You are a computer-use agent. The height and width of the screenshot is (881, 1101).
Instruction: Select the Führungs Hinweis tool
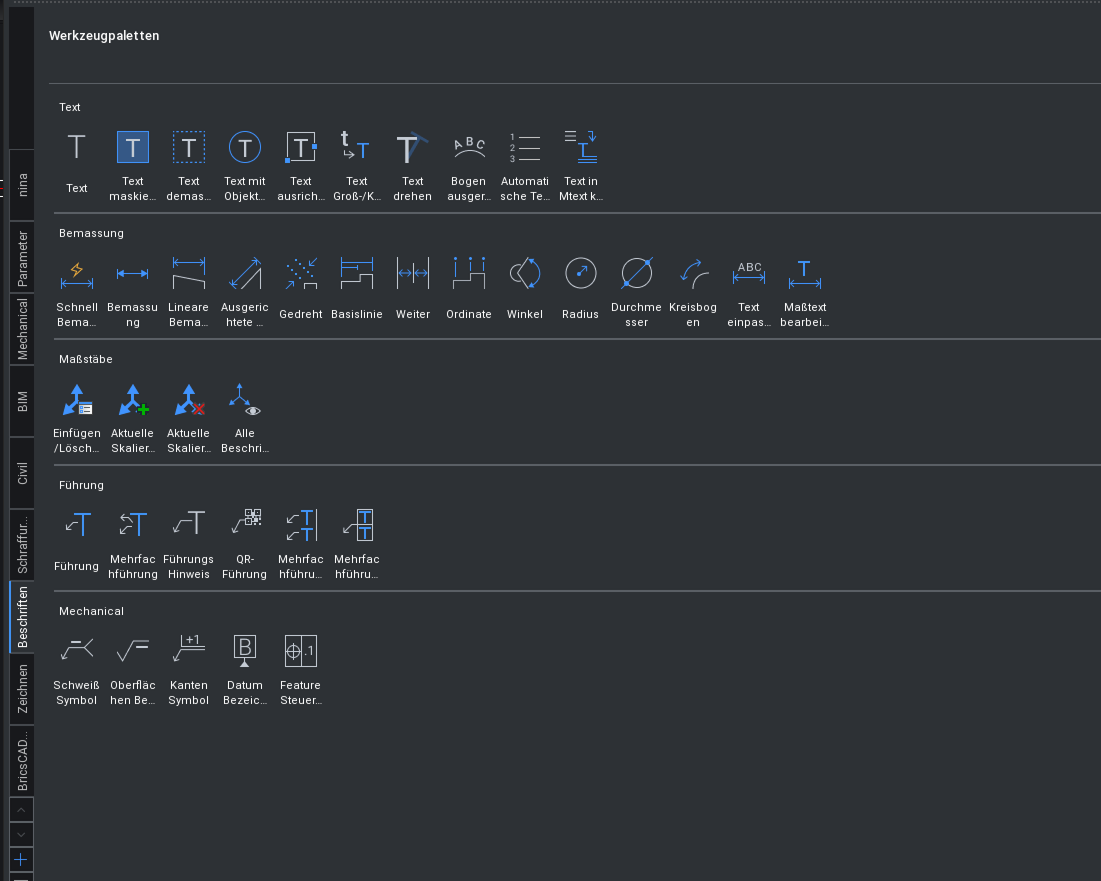(x=189, y=543)
